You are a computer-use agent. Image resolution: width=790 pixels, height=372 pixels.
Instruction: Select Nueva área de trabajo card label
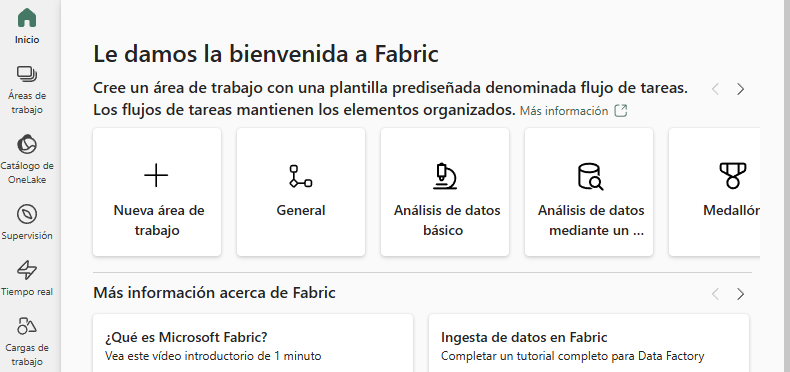point(159,220)
